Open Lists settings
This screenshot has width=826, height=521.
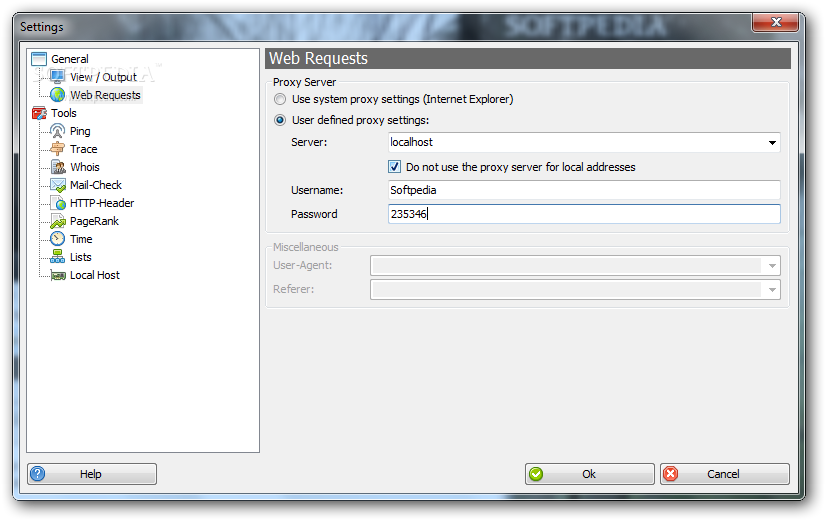[x=81, y=257]
